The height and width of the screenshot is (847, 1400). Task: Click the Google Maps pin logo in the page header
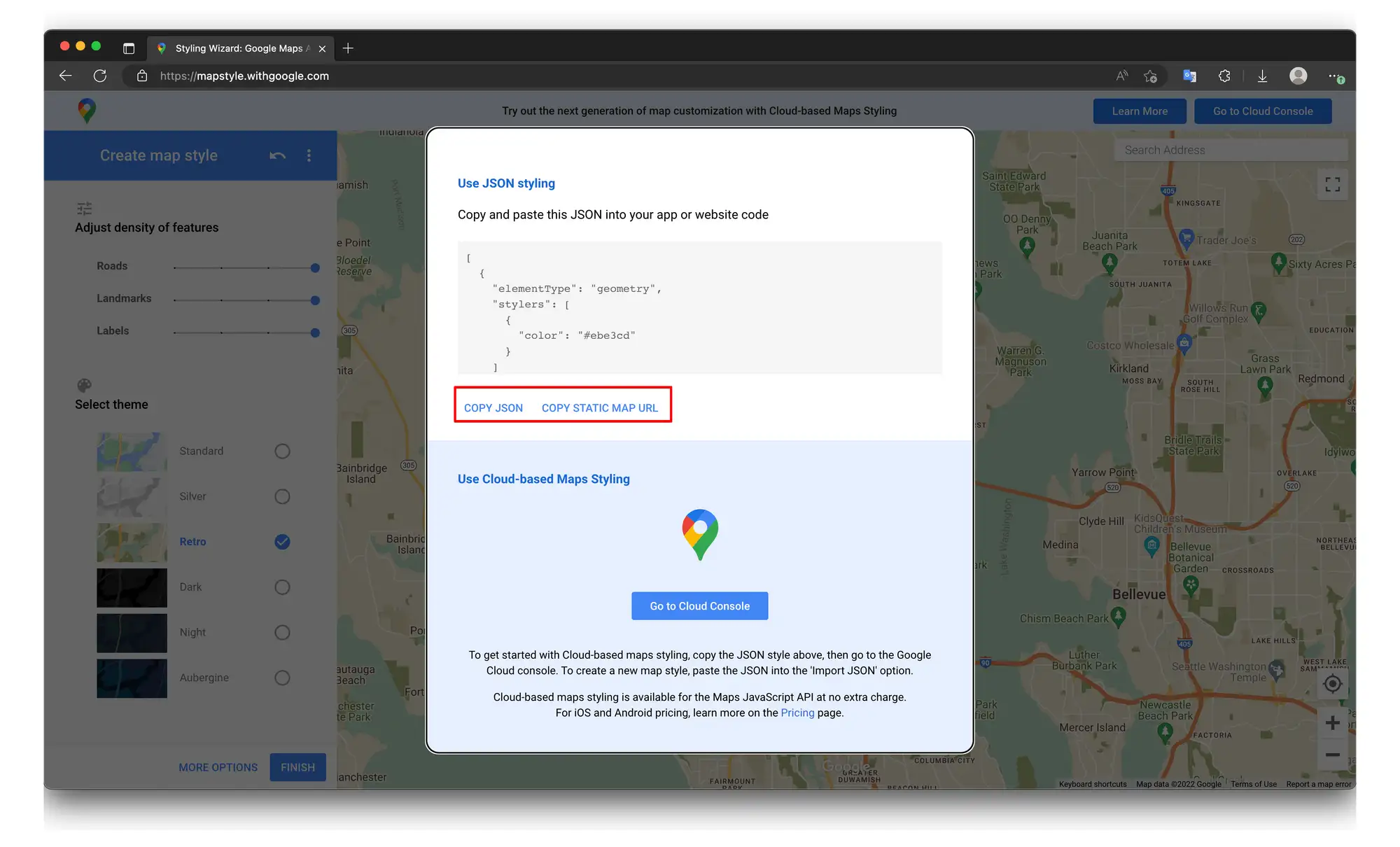point(87,111)
